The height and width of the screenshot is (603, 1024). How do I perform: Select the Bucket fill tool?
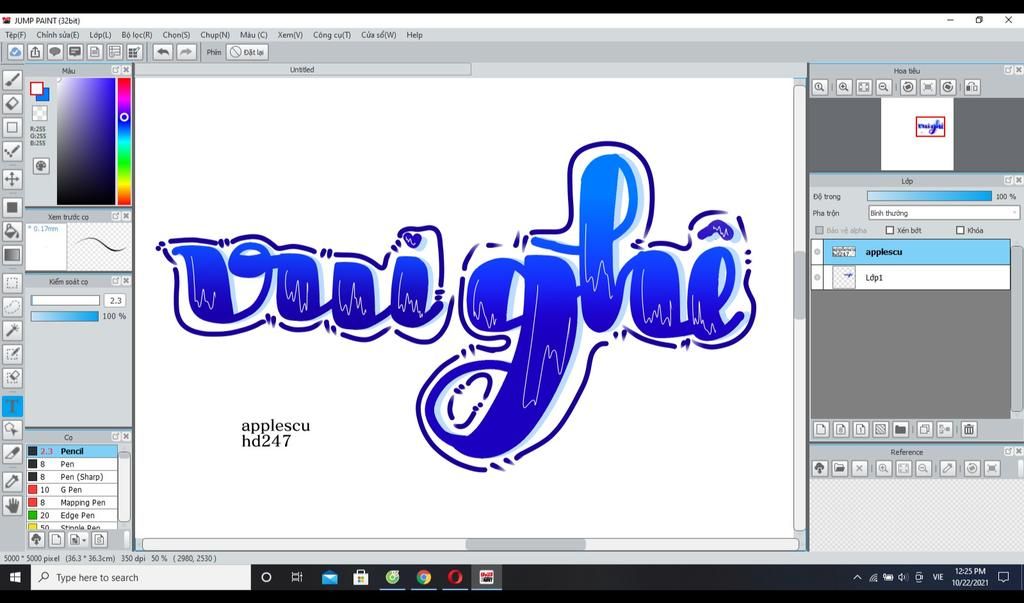tap(12, 231)
